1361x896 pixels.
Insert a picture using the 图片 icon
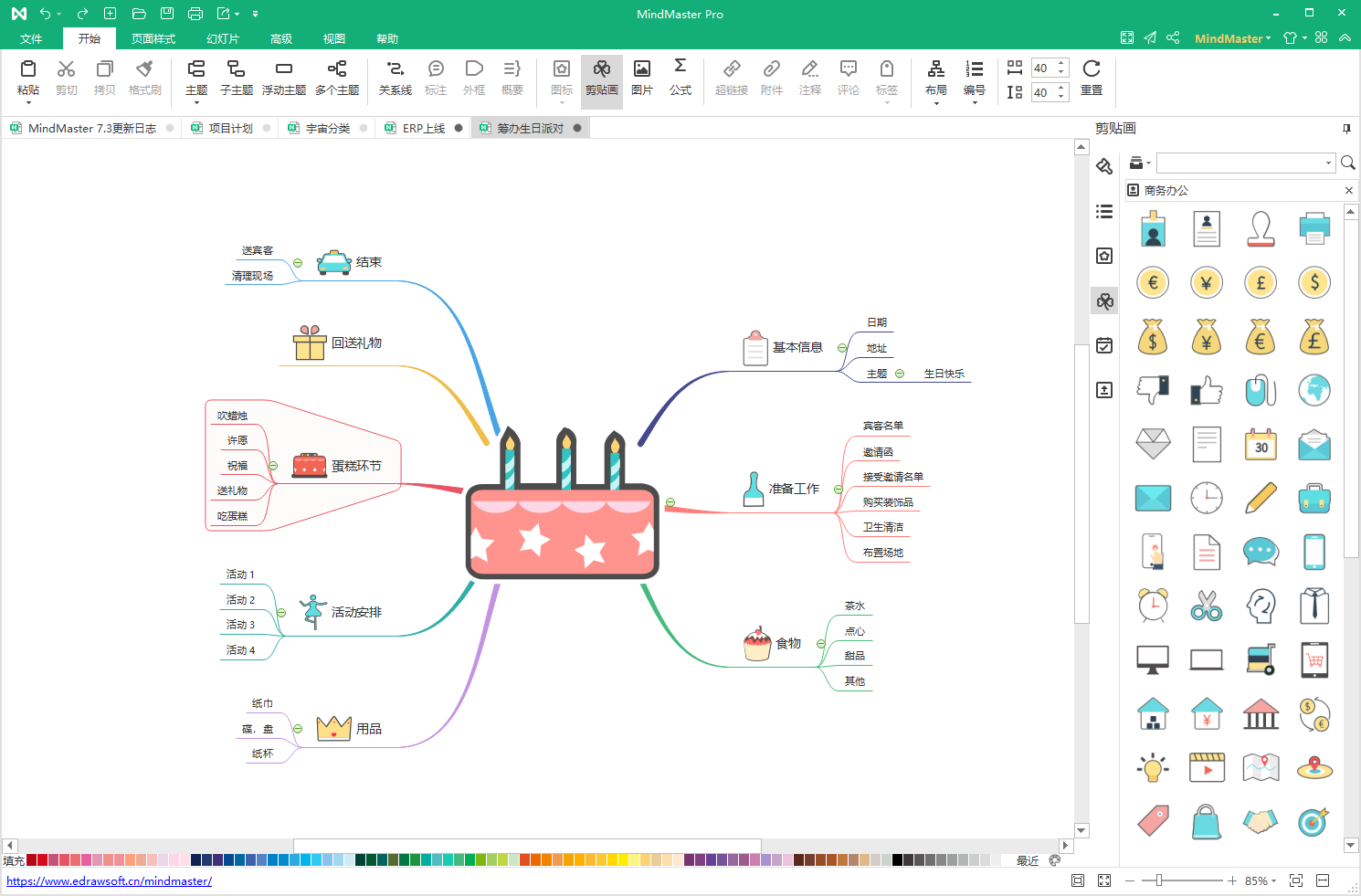click(642, 79)
